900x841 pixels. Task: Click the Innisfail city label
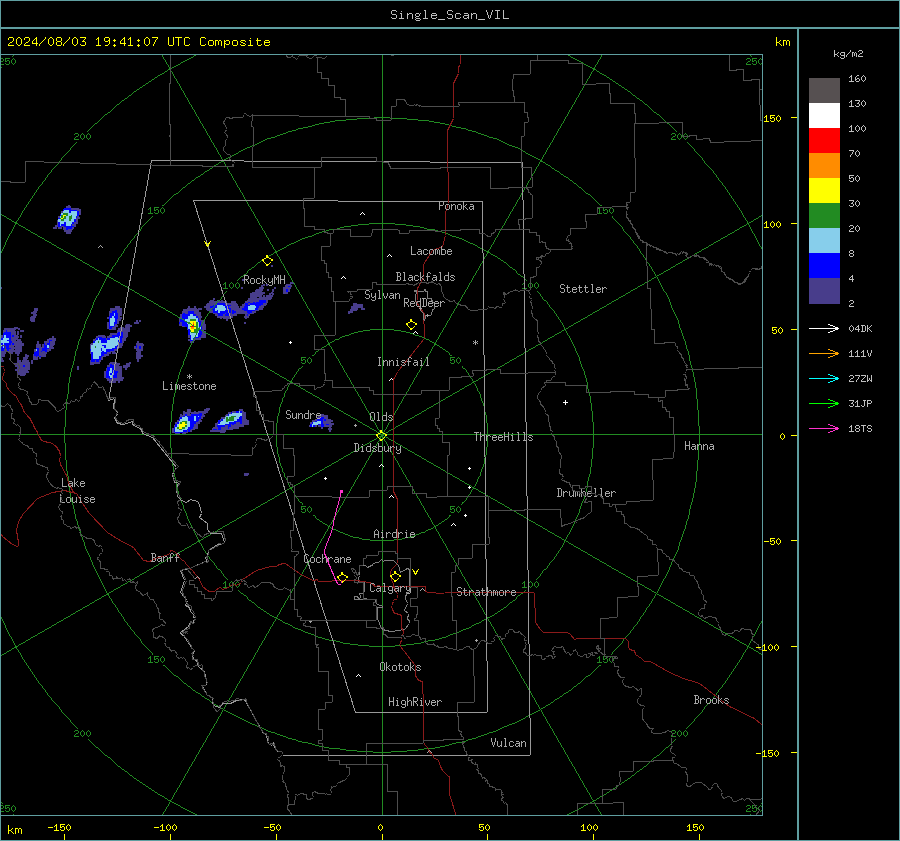[403, 362]
